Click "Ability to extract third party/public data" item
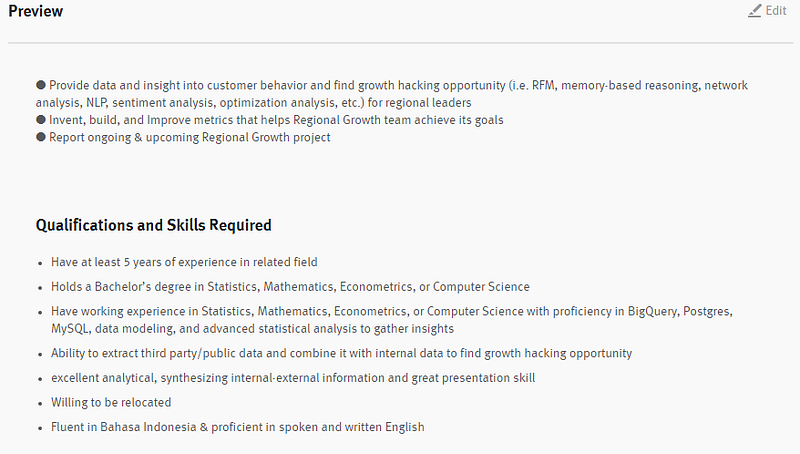The height and width of the screenshot is (454, 800). coord(341,353)
